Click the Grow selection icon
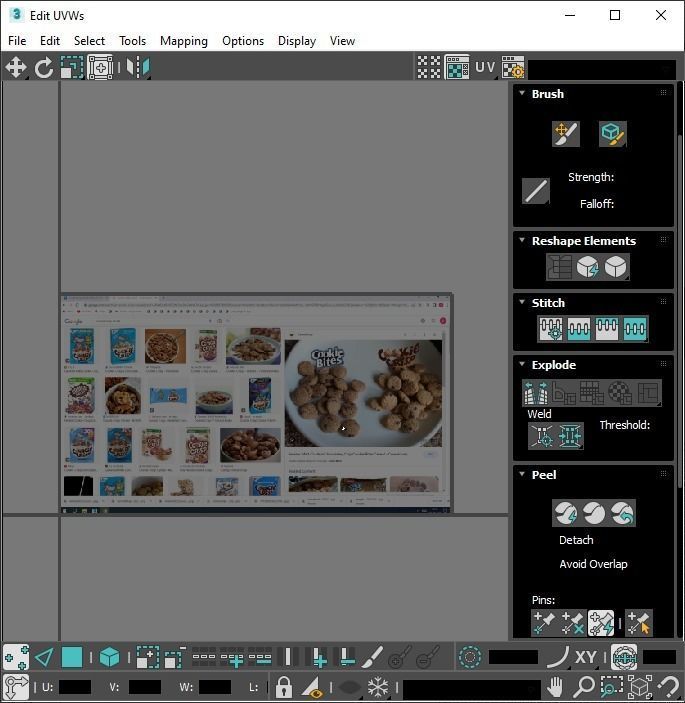Image resolution: width=685 pixels, height=703 pixels. (147, 657)
